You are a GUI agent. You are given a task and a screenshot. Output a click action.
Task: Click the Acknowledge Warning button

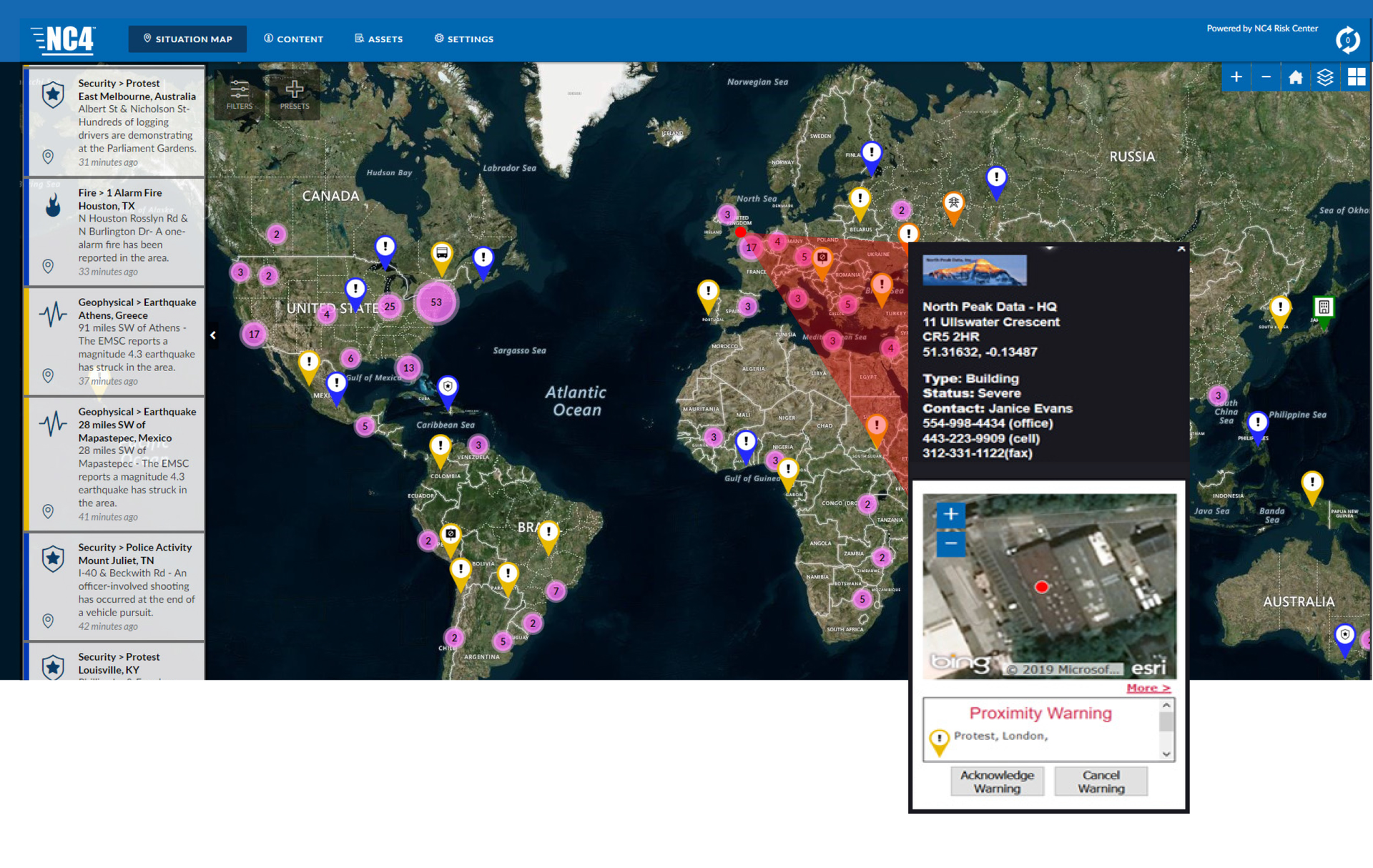point(997,781)
